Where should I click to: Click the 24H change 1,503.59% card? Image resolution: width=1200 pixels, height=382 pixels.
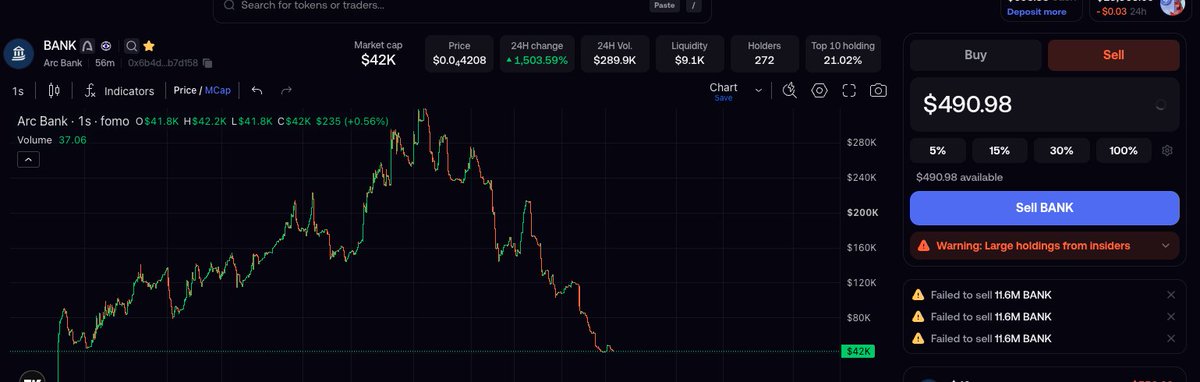pos(537,53)
